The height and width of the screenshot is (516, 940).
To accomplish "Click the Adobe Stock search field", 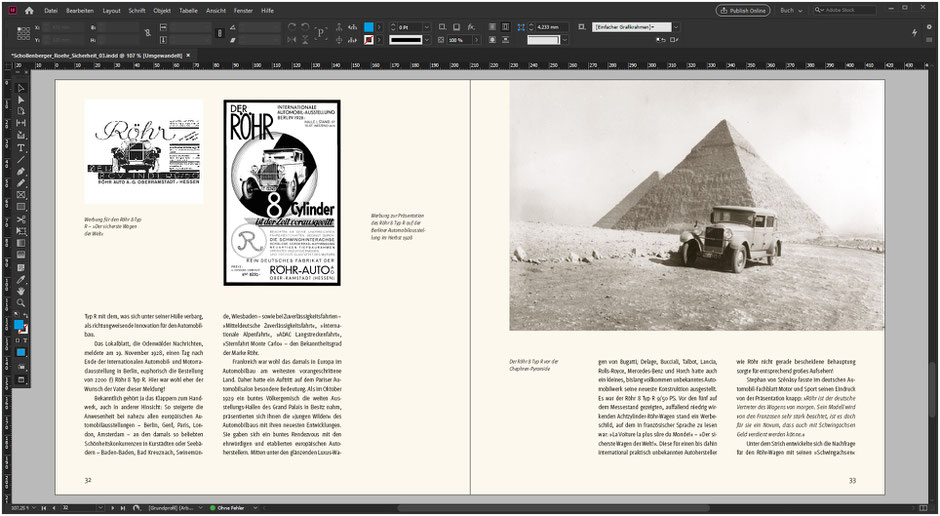I will (x=845, y=10).
